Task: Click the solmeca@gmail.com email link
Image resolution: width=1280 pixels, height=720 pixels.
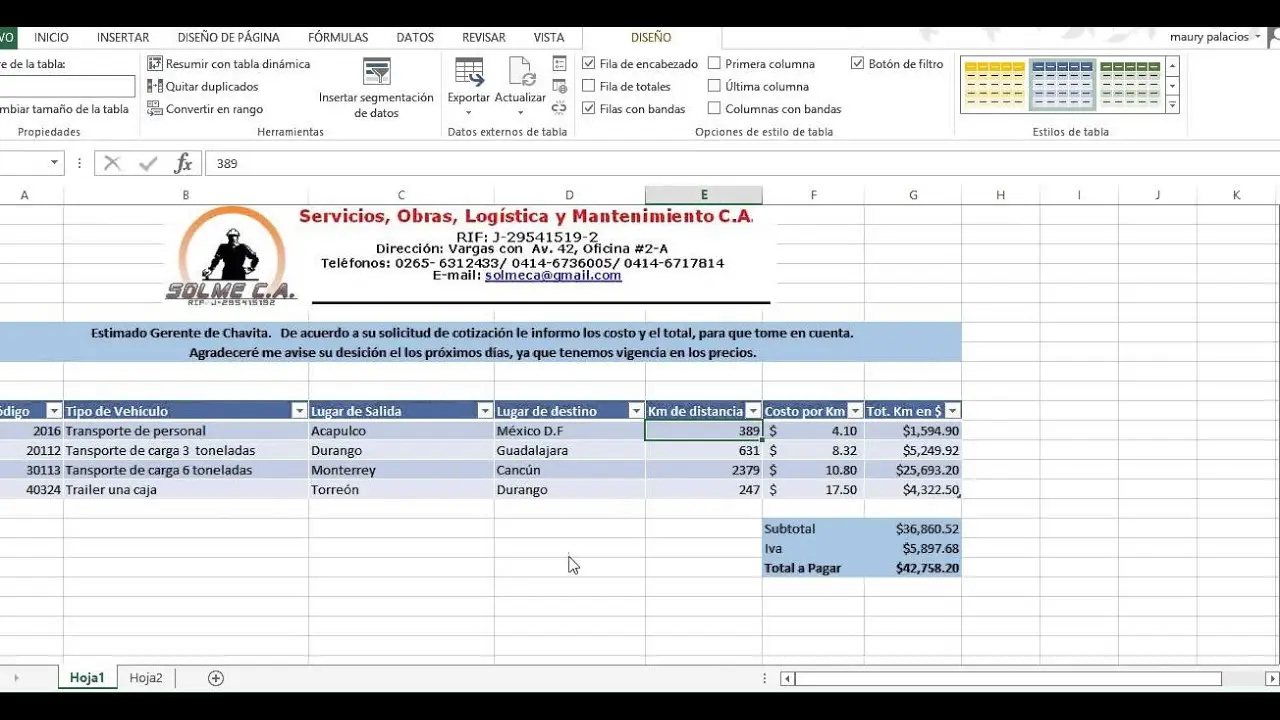Action: pos(553,275)
